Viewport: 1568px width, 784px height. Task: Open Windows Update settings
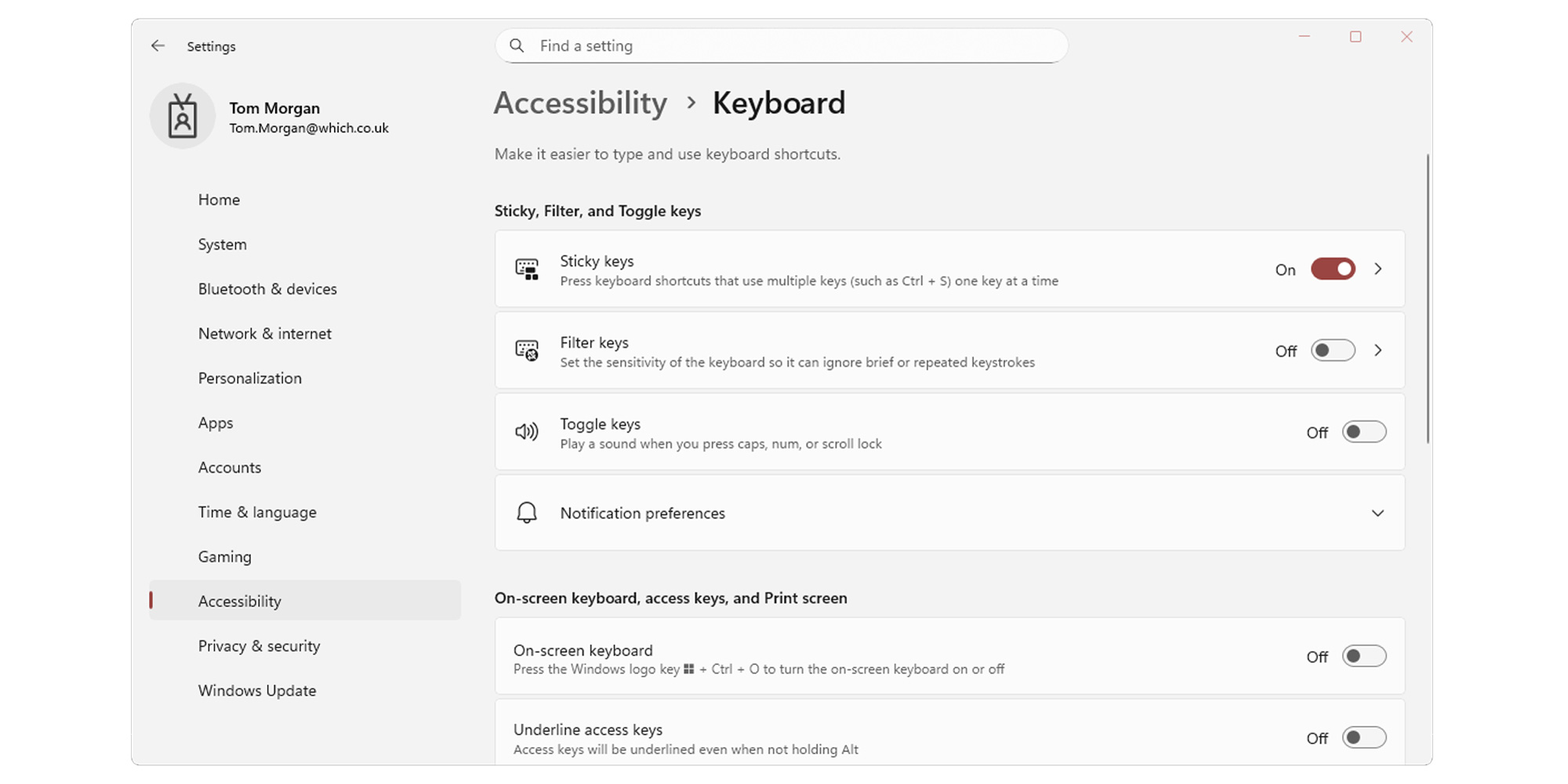[257, 690]
